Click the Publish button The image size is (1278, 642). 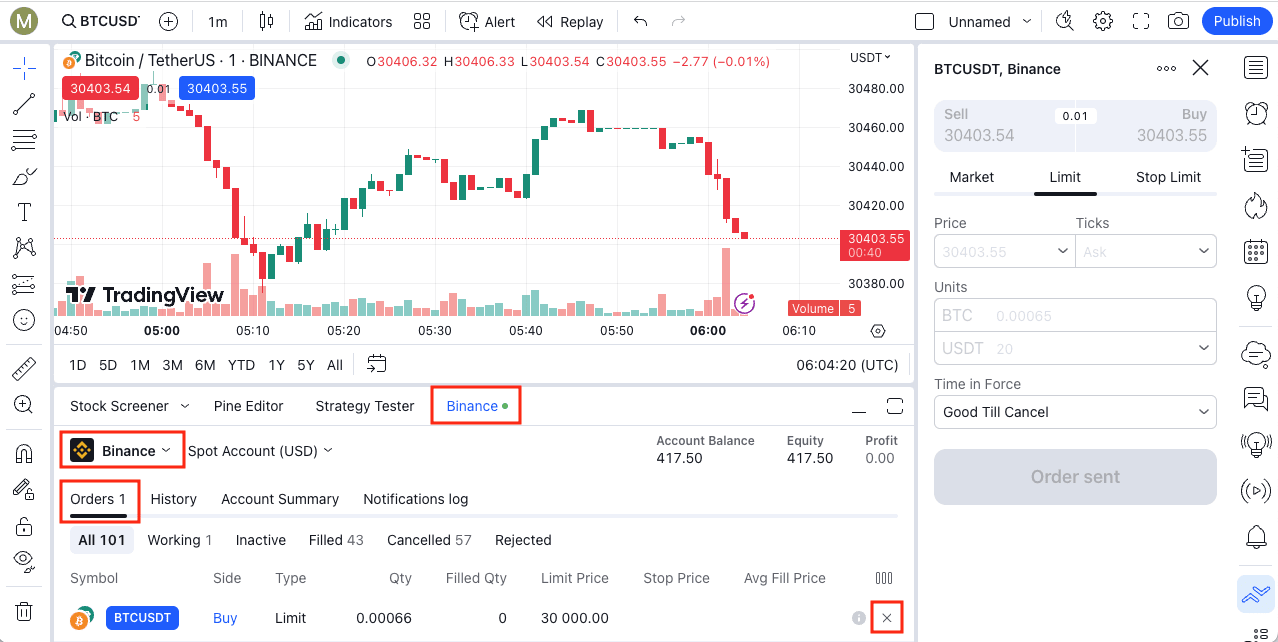point(1236,20)
